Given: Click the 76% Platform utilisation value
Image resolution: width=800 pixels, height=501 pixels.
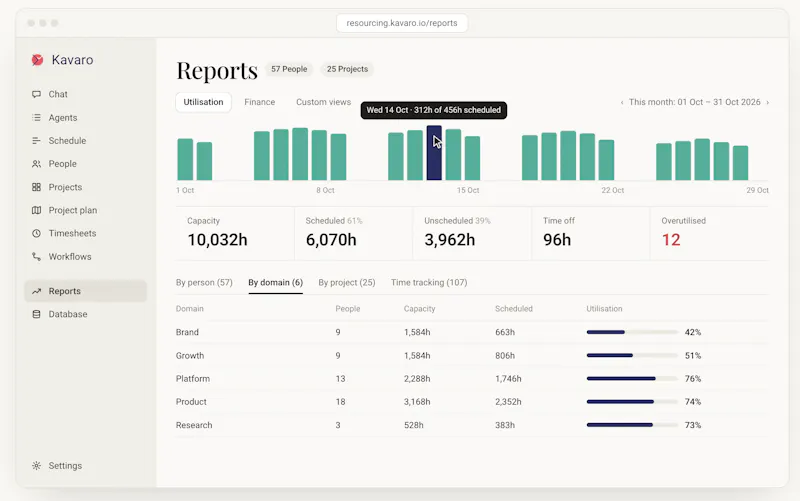Looking at the screenshot, I should click(693, 379).
